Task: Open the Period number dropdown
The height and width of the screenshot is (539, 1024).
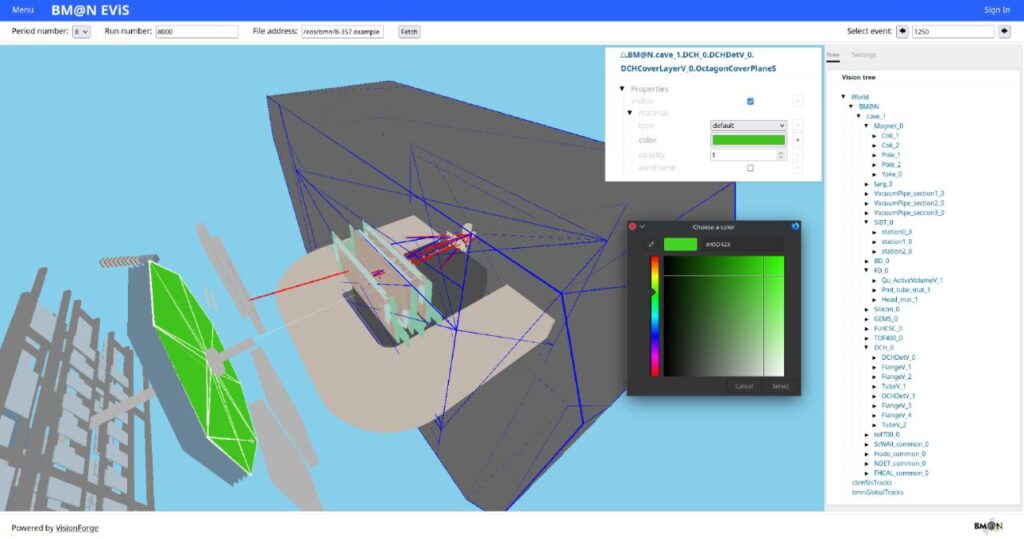Action: 81,32
